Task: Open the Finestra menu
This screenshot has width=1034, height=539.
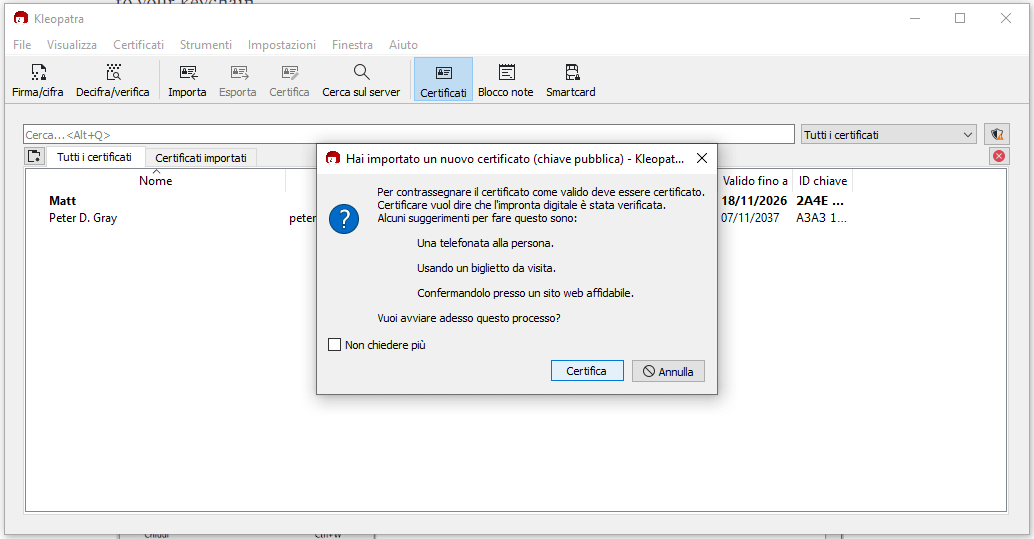Action: coord(352,45)
